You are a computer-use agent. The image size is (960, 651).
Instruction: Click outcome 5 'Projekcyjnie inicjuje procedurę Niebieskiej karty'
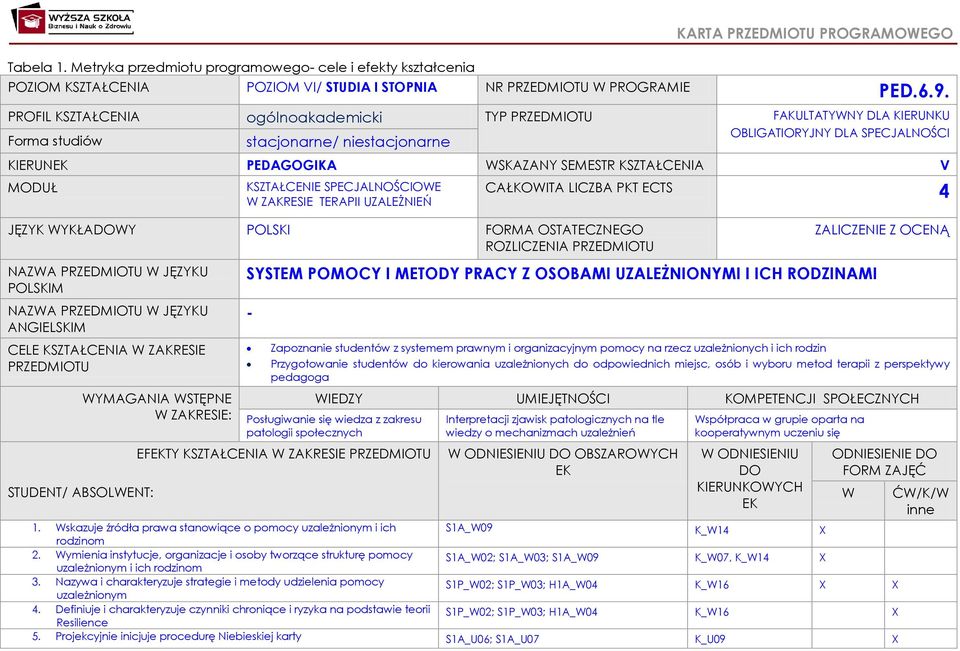tap(178, 636)
